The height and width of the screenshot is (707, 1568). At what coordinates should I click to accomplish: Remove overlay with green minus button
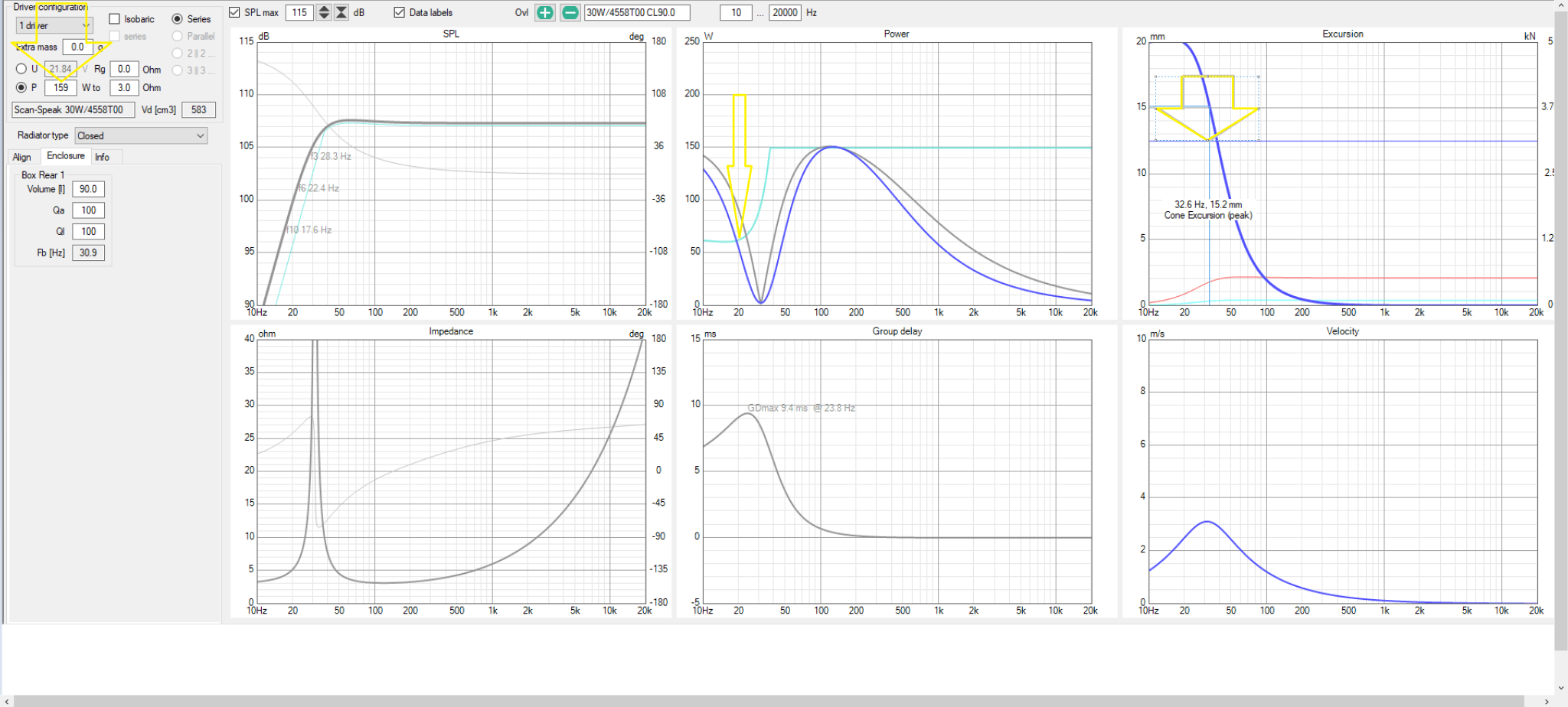570,12
